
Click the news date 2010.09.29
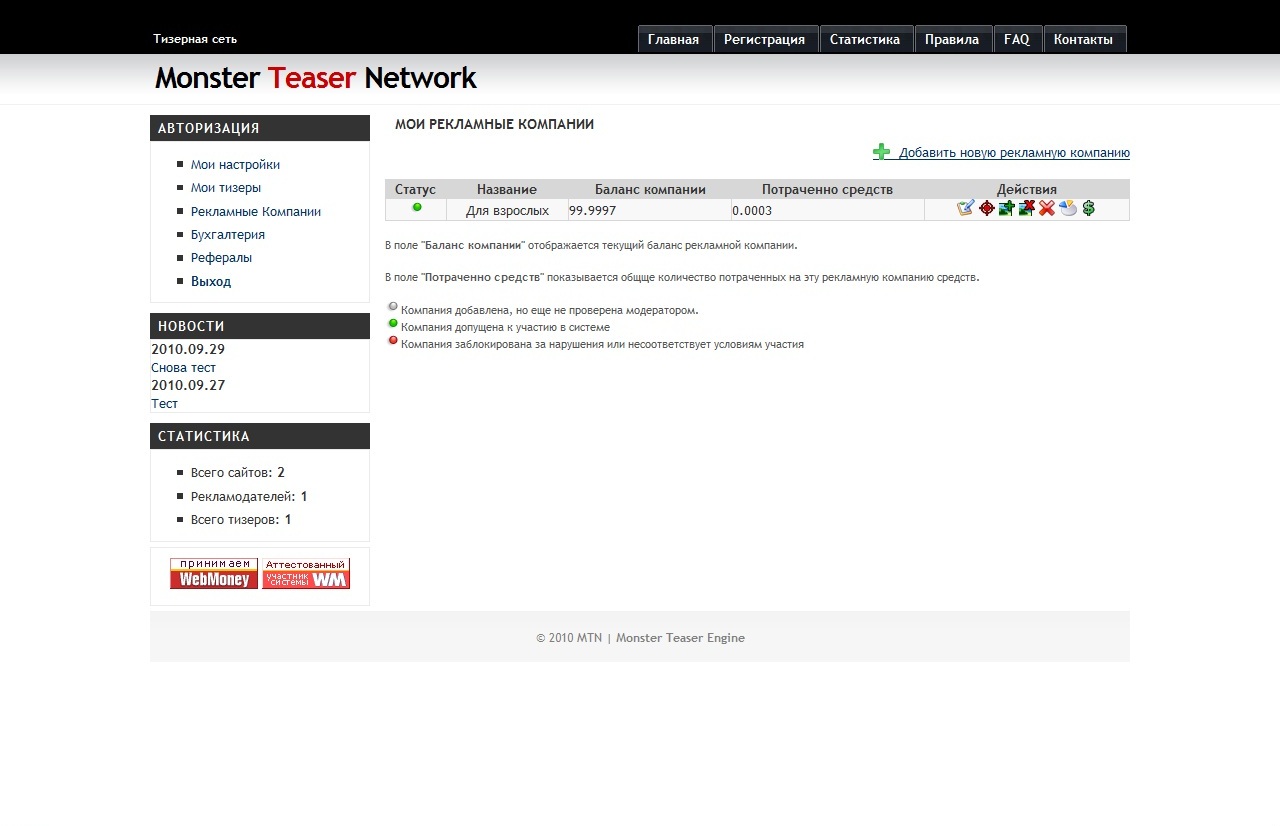pyautogui.click(x=188, y=350)
